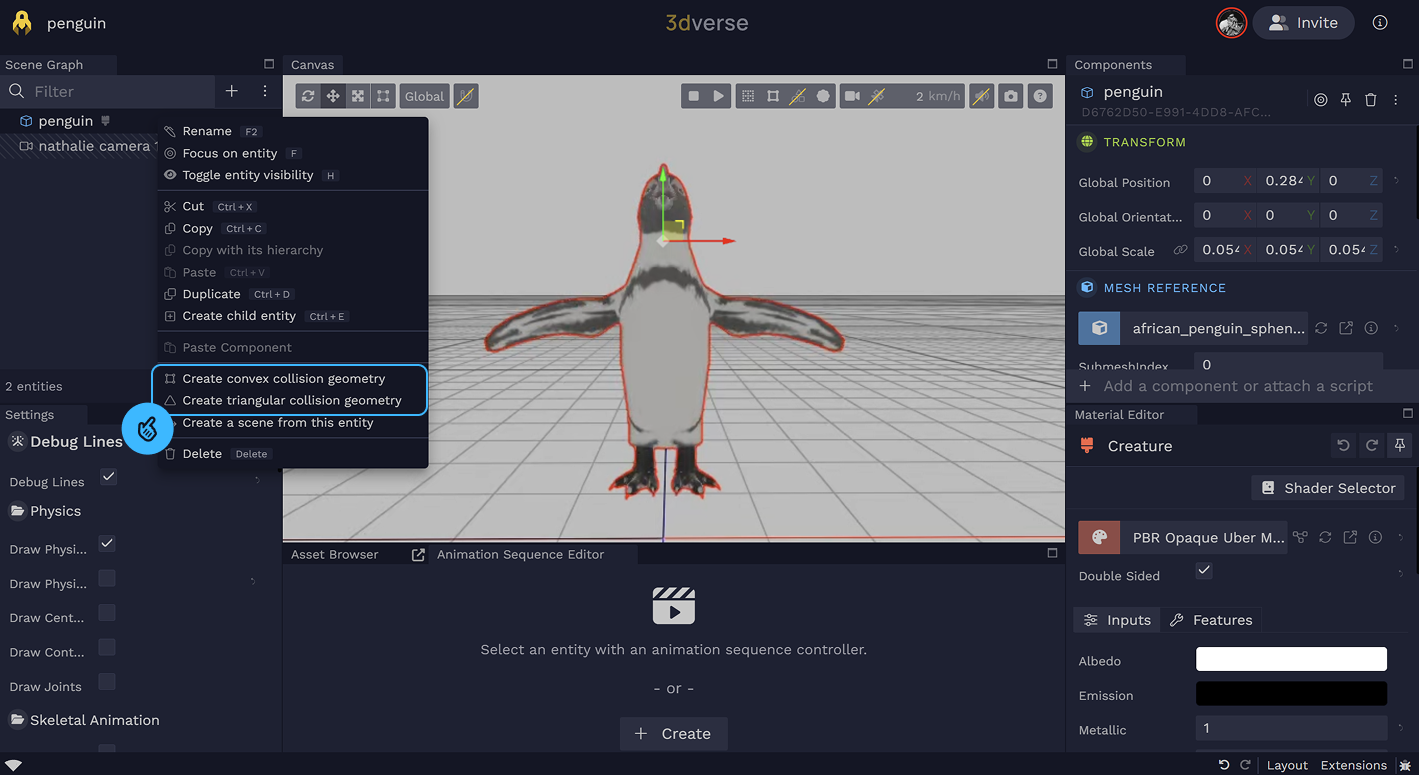
Task: Enable the Draw Cont... checkbox
Action: click(107, 647)
